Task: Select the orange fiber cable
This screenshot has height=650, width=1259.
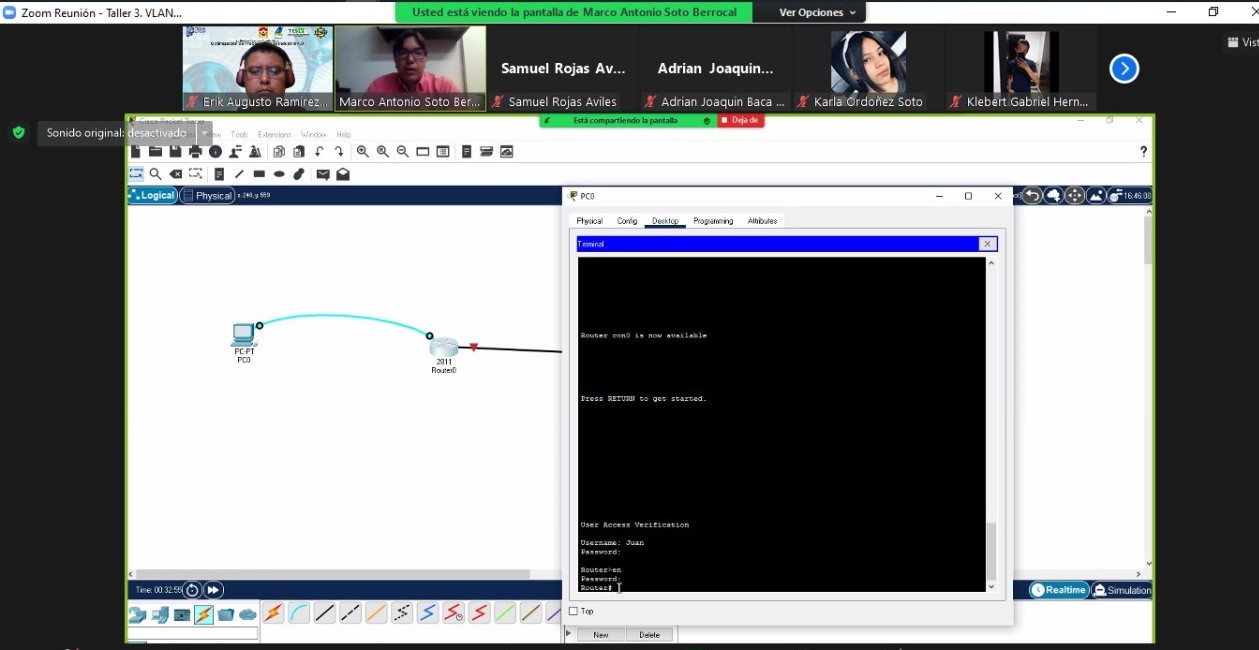Action: pos(377,613)
